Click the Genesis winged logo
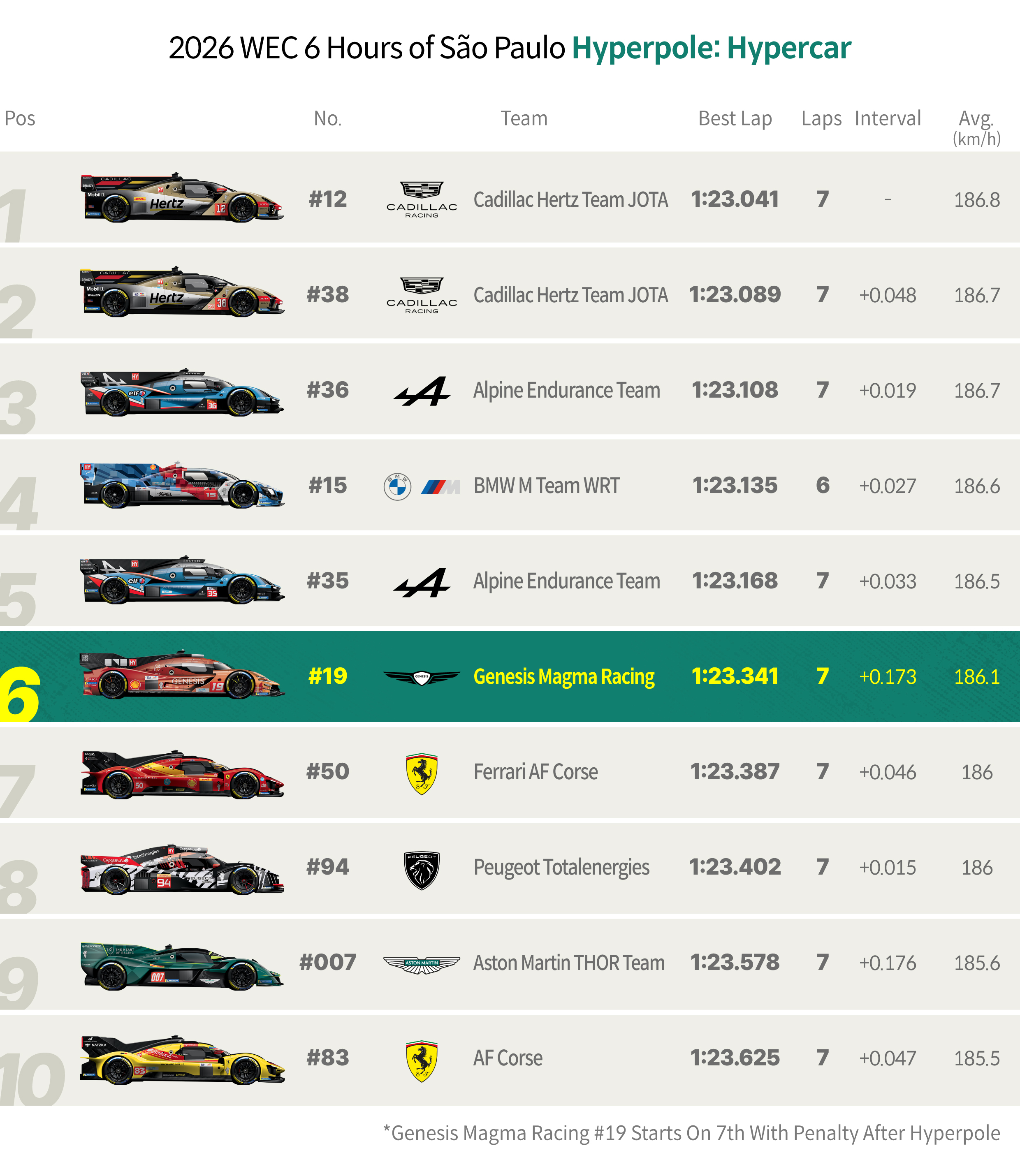Screen dimensions: 1020x1176 (422, 677)
